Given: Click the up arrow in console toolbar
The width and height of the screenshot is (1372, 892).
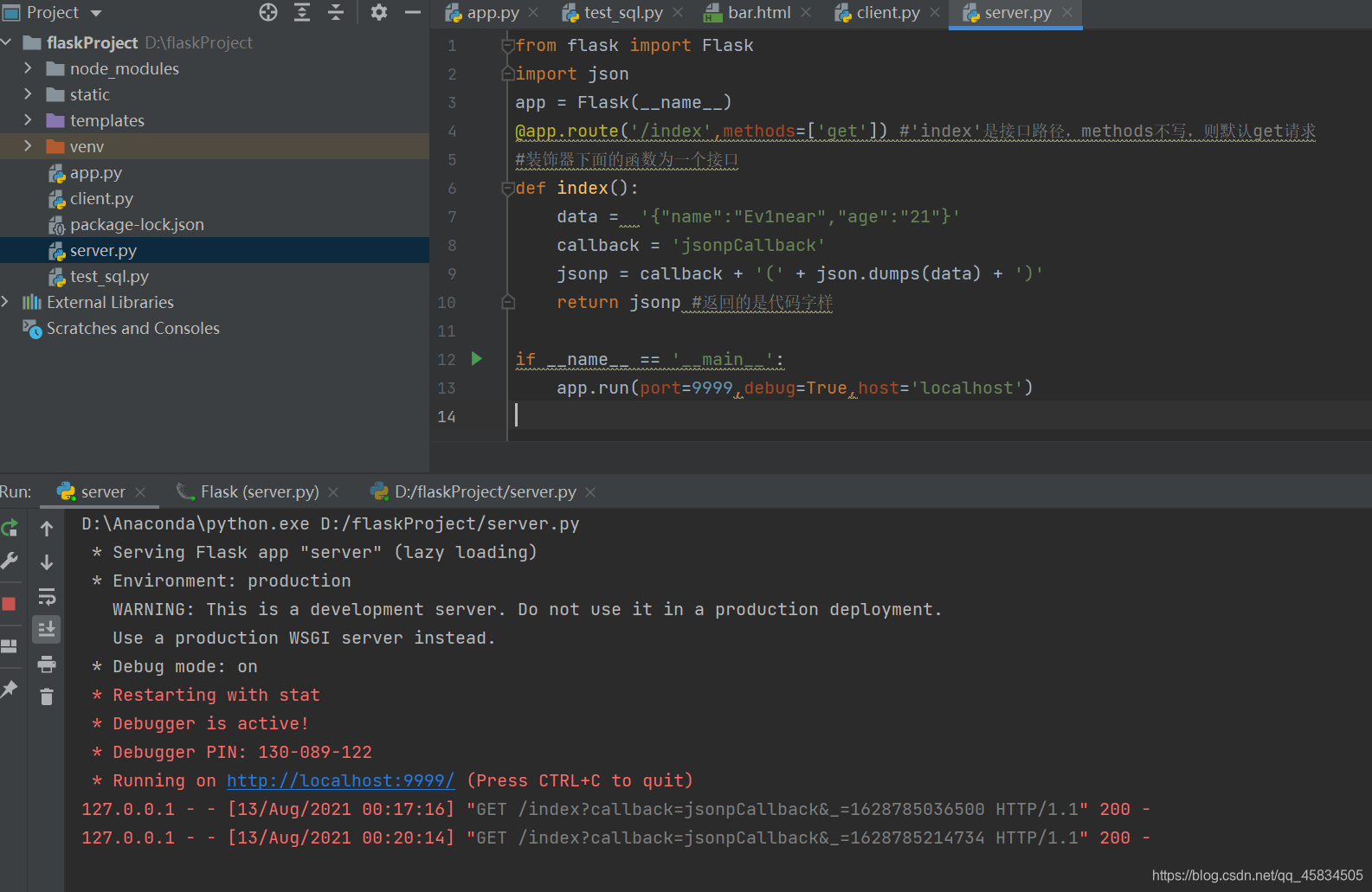Looking at the screenshot, I should 47,529.
